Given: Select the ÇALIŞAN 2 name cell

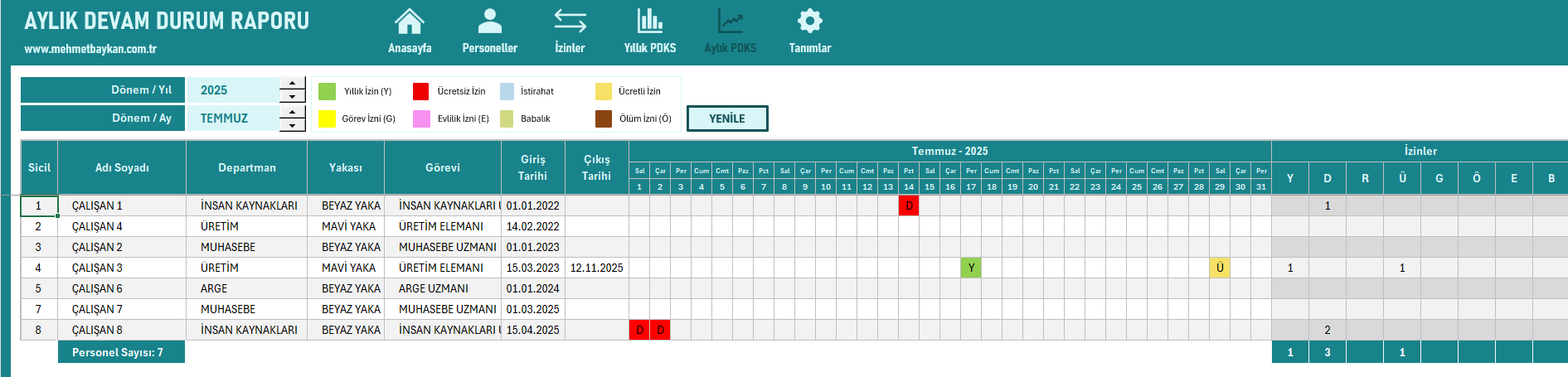Looking at the screenshot, I should [122, 247].
